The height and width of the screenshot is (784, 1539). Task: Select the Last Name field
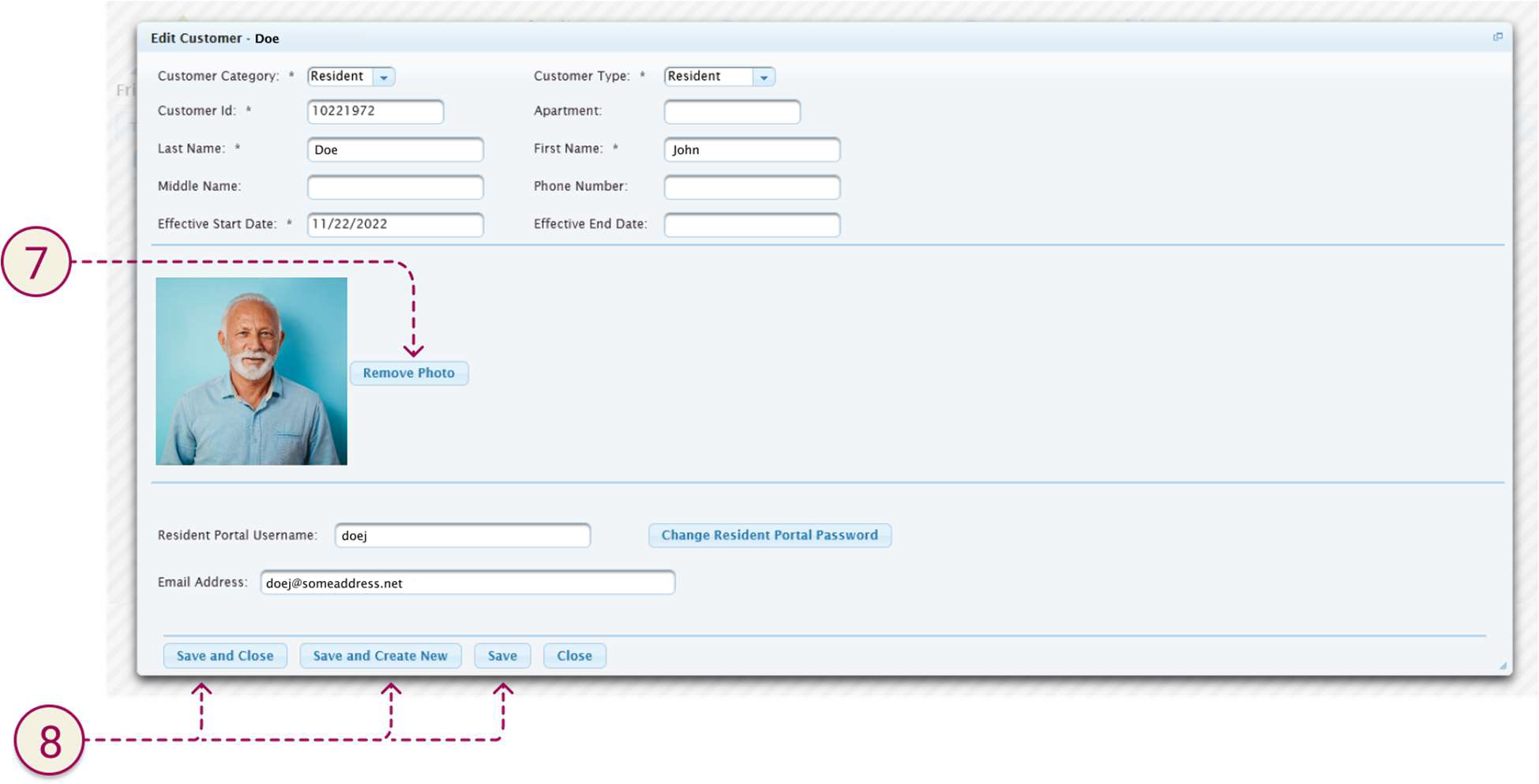[x=395, y=150]
